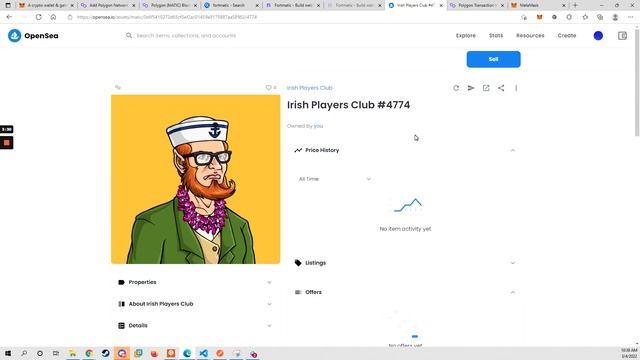Open the wallet icon in header
The height and width of the screenshot is (360, 640).
[622, 36]
